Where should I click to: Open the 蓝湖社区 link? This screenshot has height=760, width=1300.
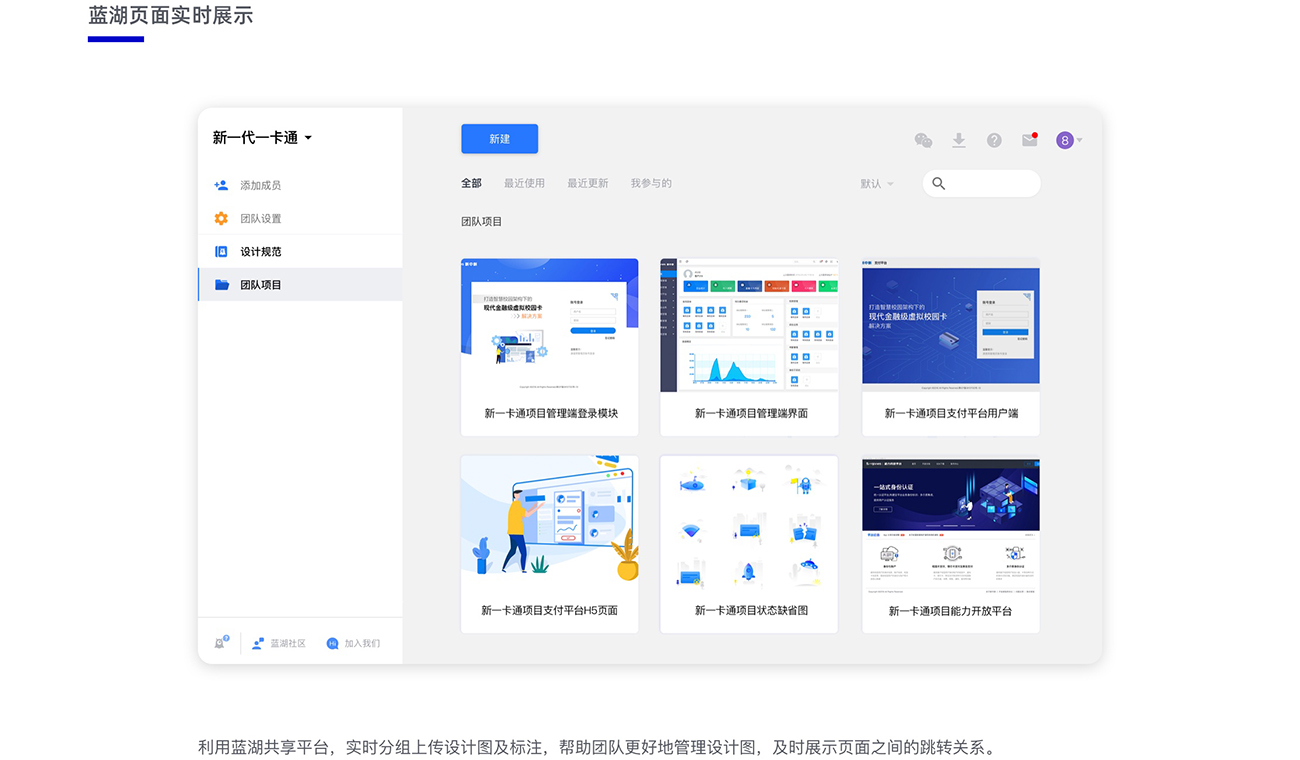point(288,643)
